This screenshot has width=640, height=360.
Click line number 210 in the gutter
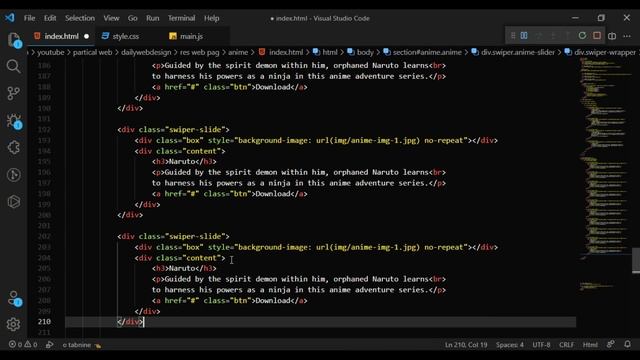[44, 322]
